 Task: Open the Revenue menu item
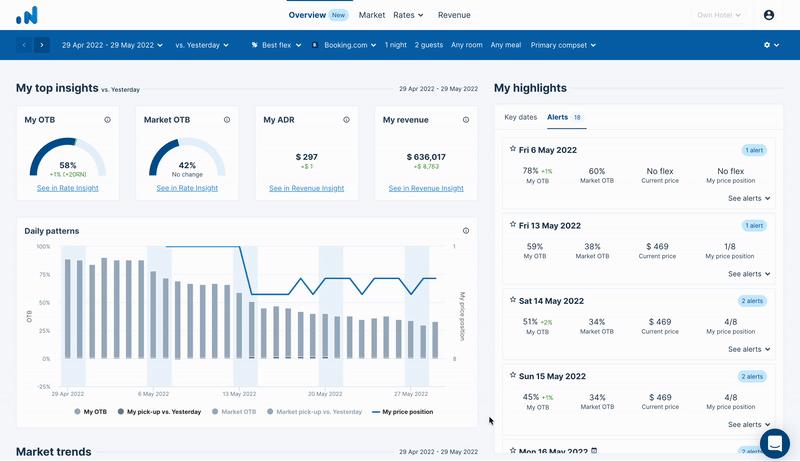tap(454, 15)
